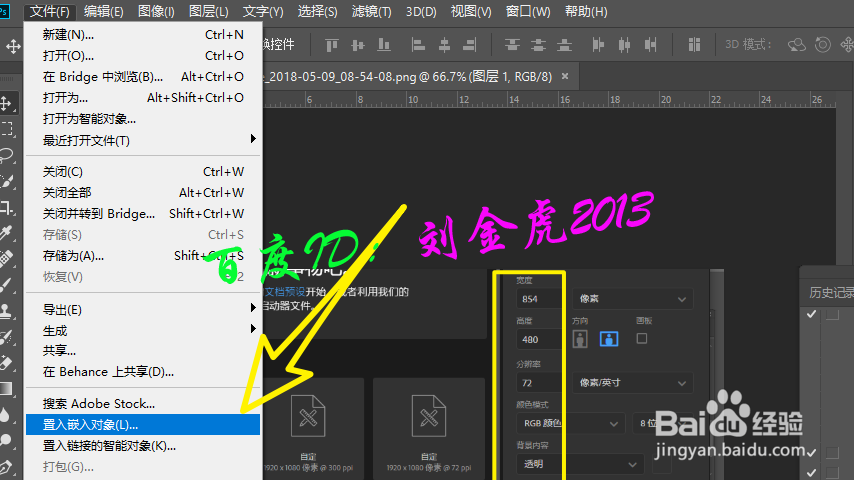Open the 帮助 menu

(586, 11)
